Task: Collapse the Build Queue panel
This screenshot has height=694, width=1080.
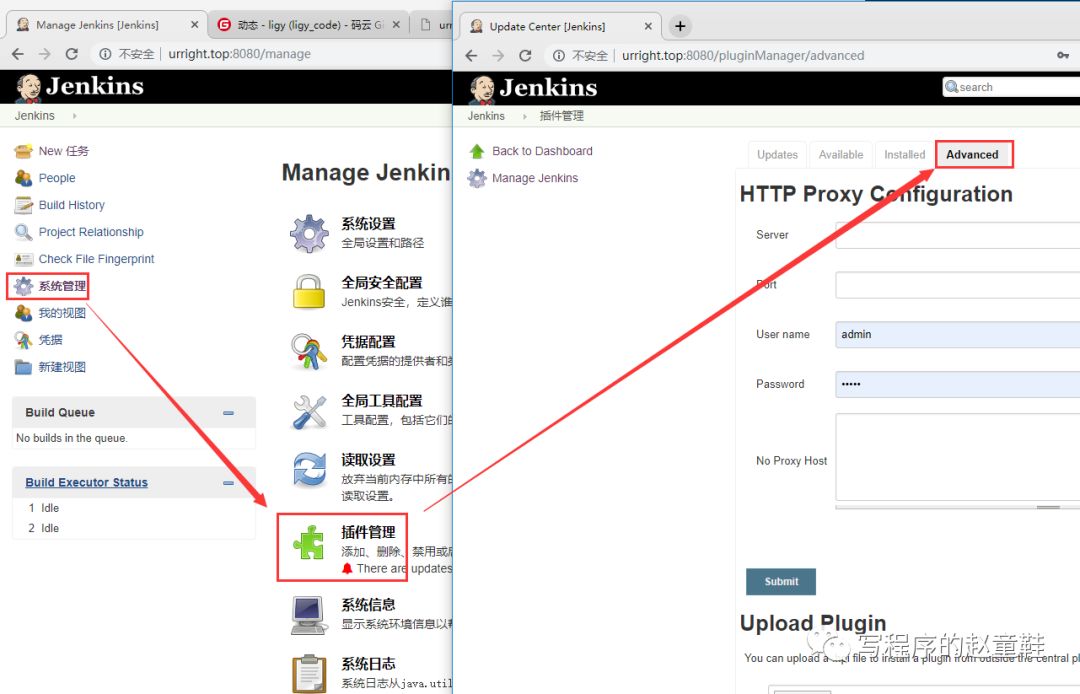Action: (228, 412)
